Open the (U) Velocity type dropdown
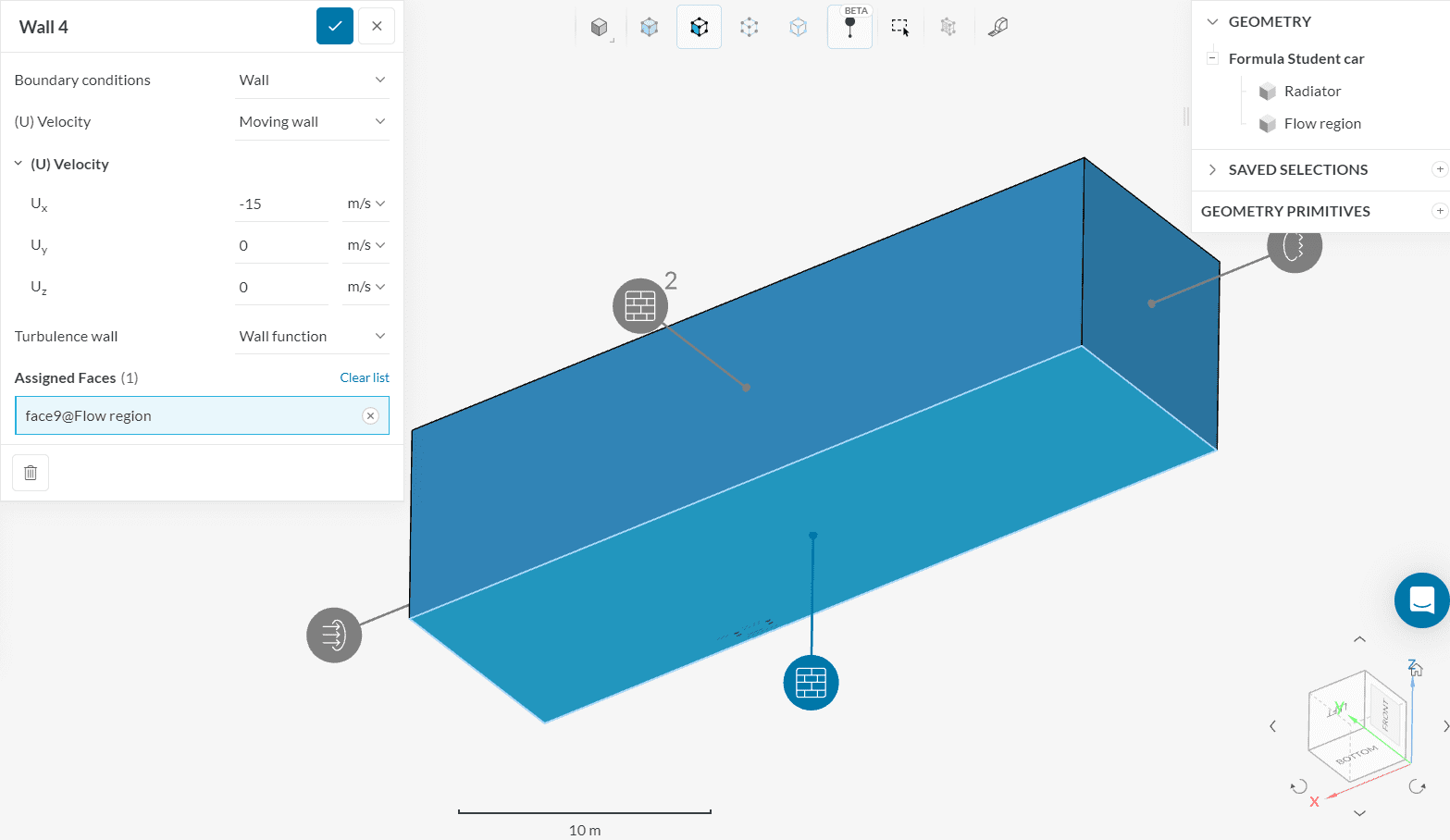The image size is (1450, 840). (312, 122)
